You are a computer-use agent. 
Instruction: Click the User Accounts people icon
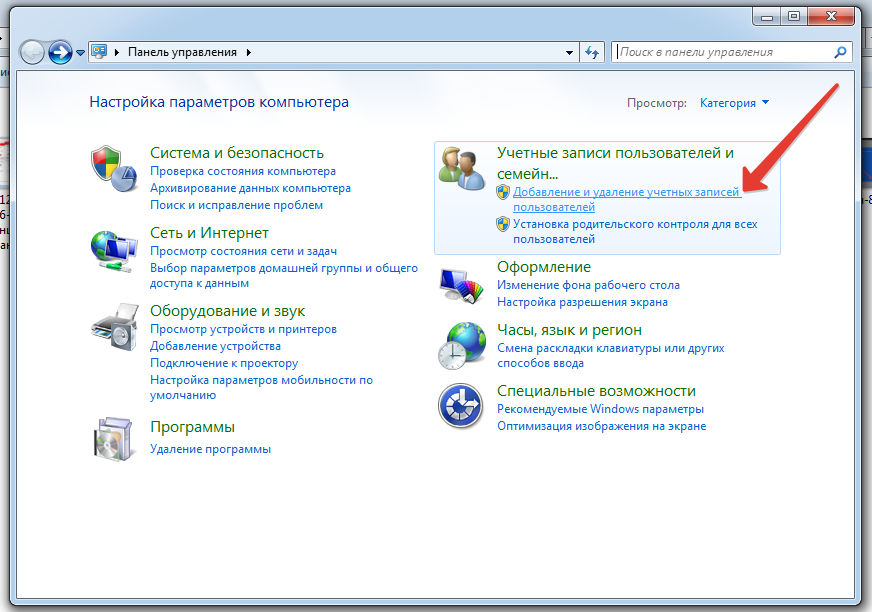pyautogui.click(x=461, y=166)
